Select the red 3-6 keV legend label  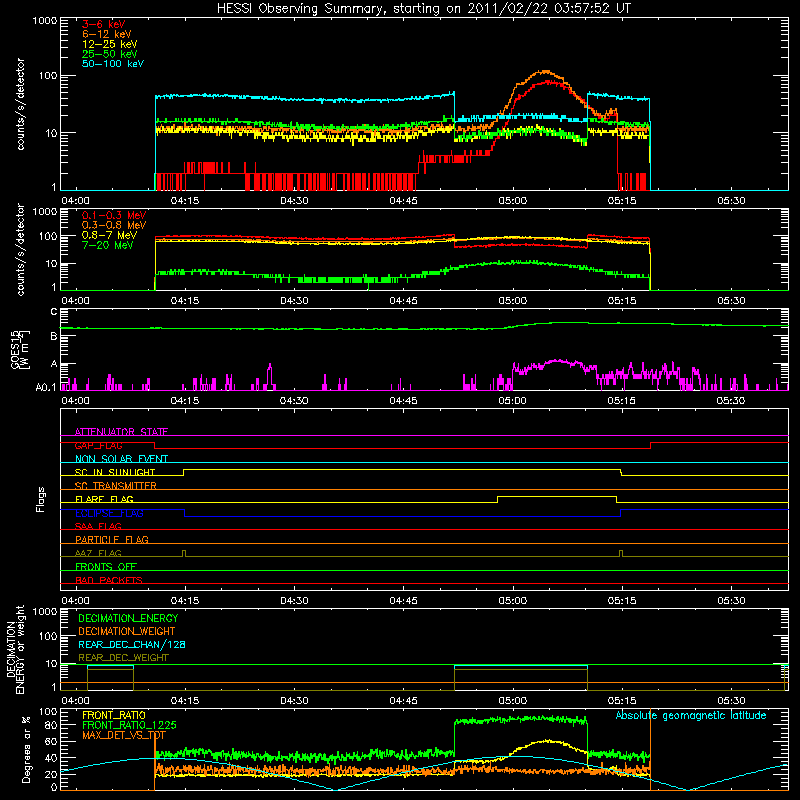point(103,24)
